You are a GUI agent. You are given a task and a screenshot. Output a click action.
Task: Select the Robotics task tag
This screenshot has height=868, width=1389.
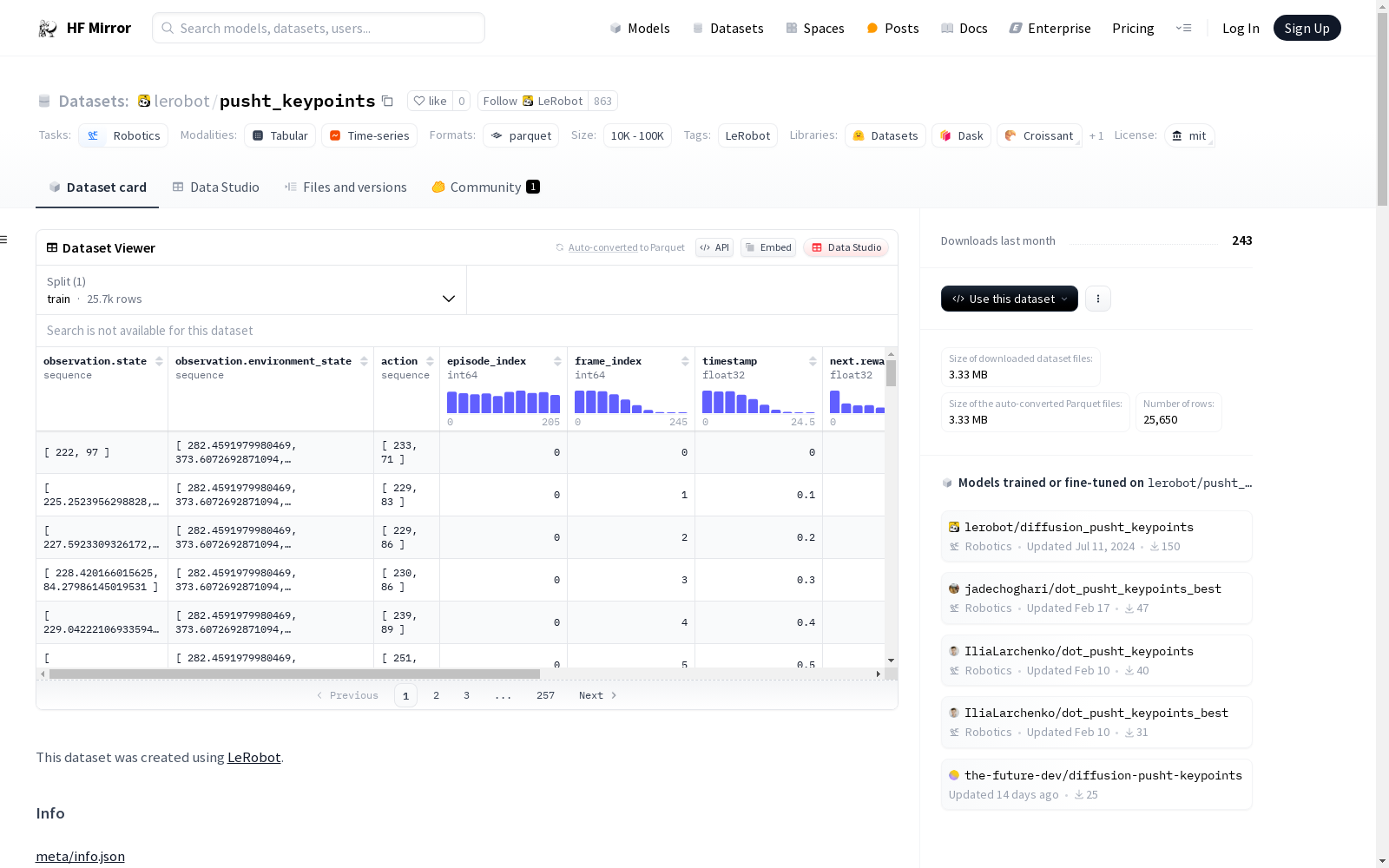pos(123,136)
